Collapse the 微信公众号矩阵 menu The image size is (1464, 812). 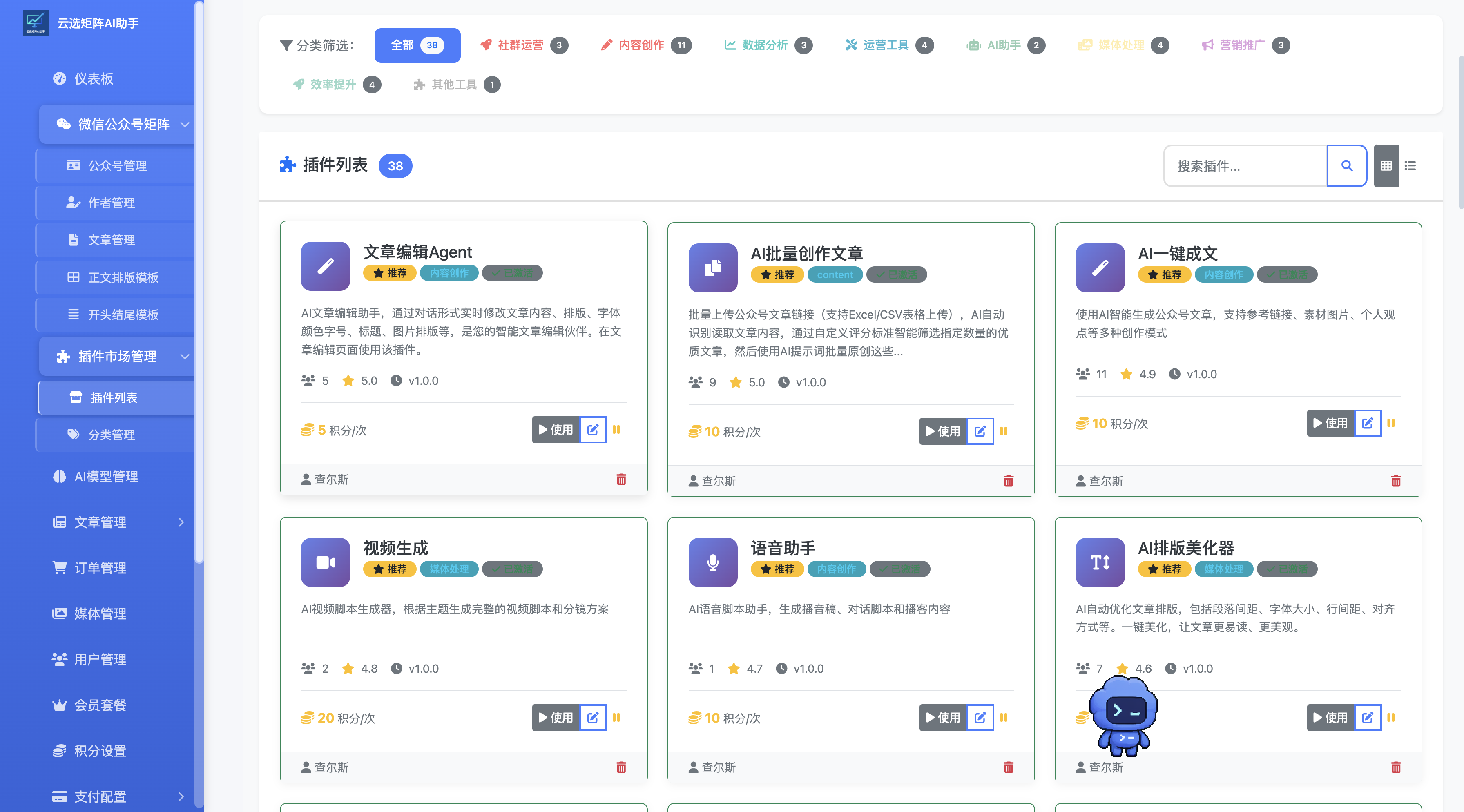(x=116, y=124)
